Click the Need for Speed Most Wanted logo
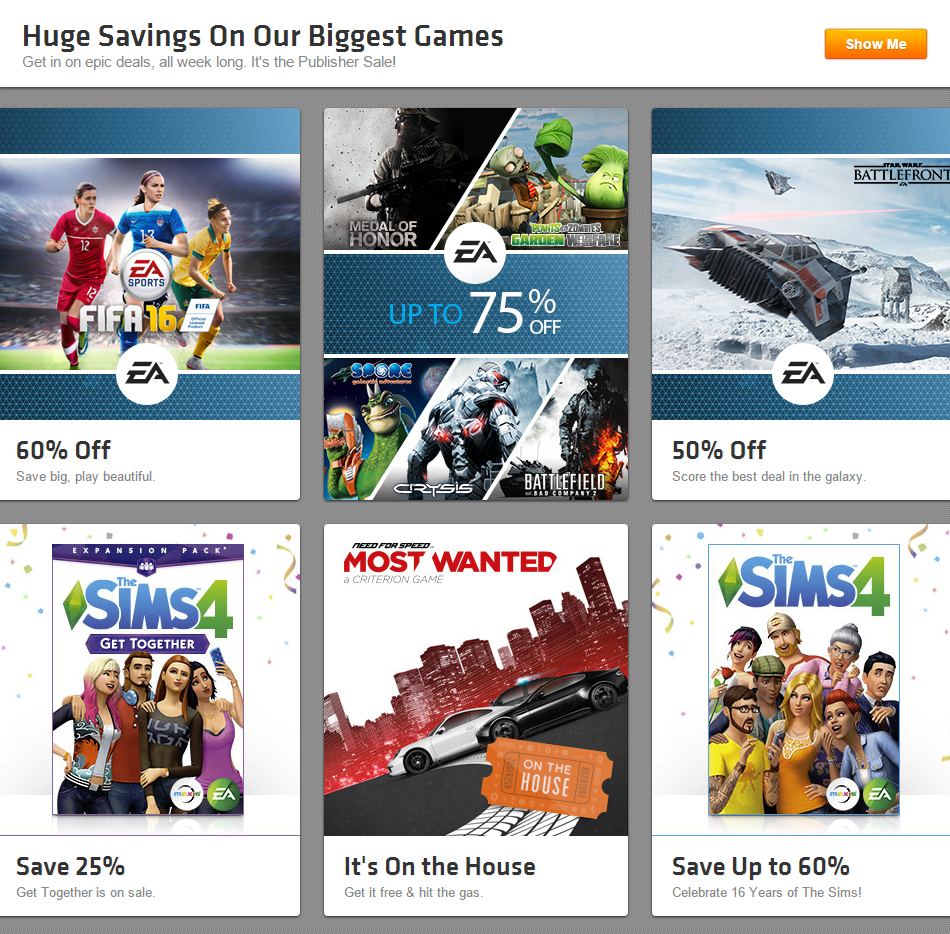950x934 pixels. [x=450, y=563]
